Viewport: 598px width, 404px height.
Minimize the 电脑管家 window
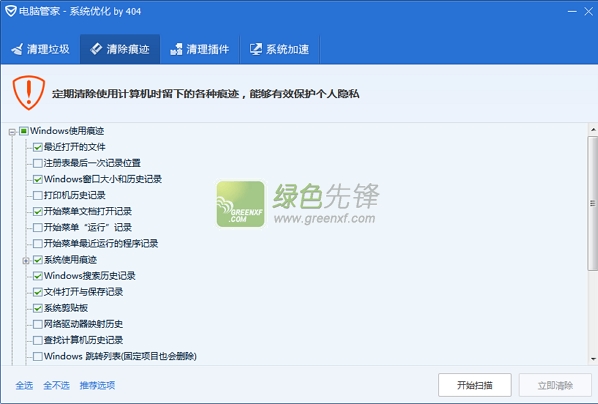point(572,12)
